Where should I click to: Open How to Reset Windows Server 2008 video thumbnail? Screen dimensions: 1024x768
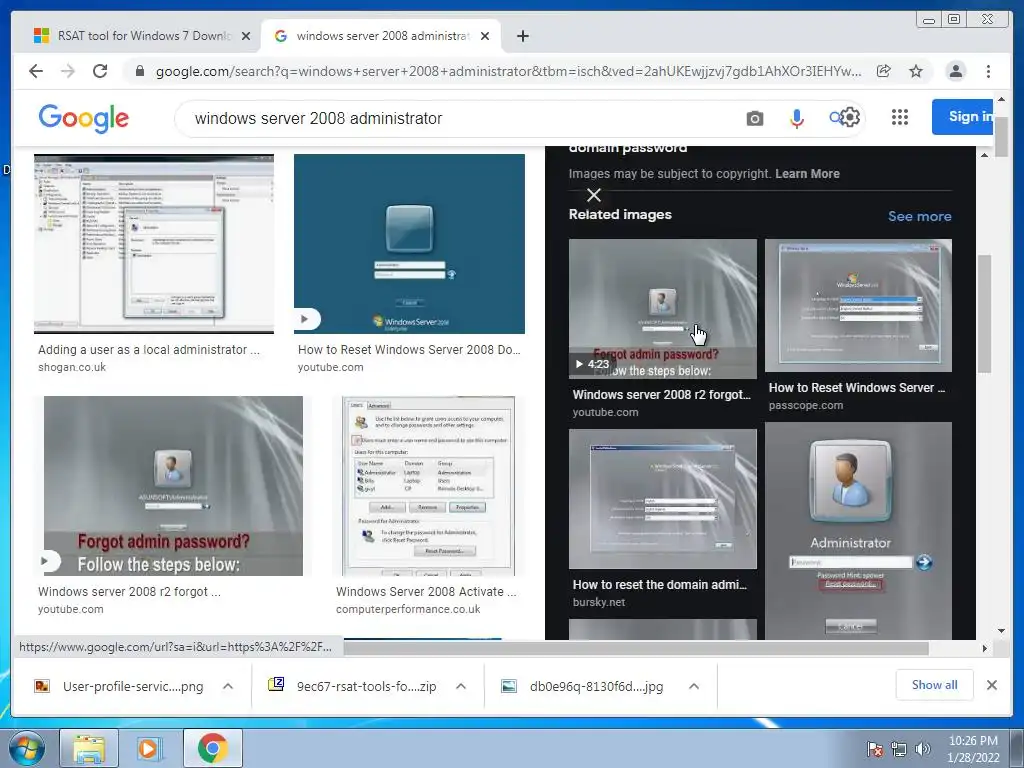(x=409, y=244)
